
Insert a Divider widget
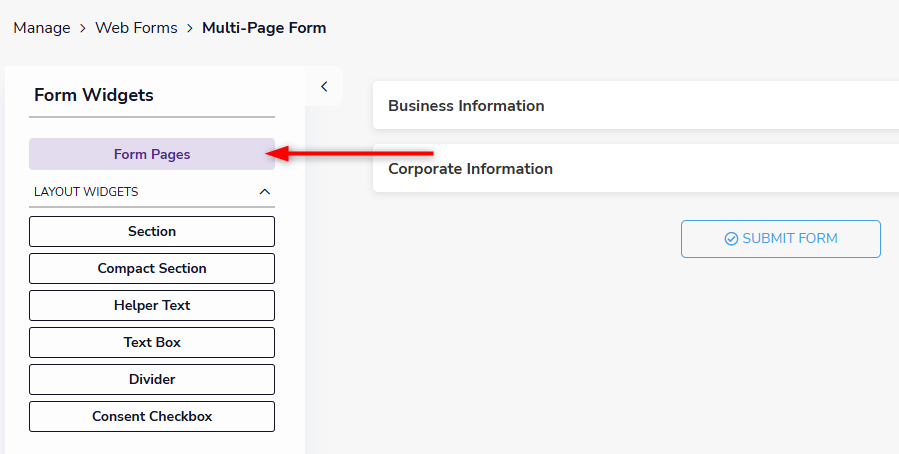[152, 379]
